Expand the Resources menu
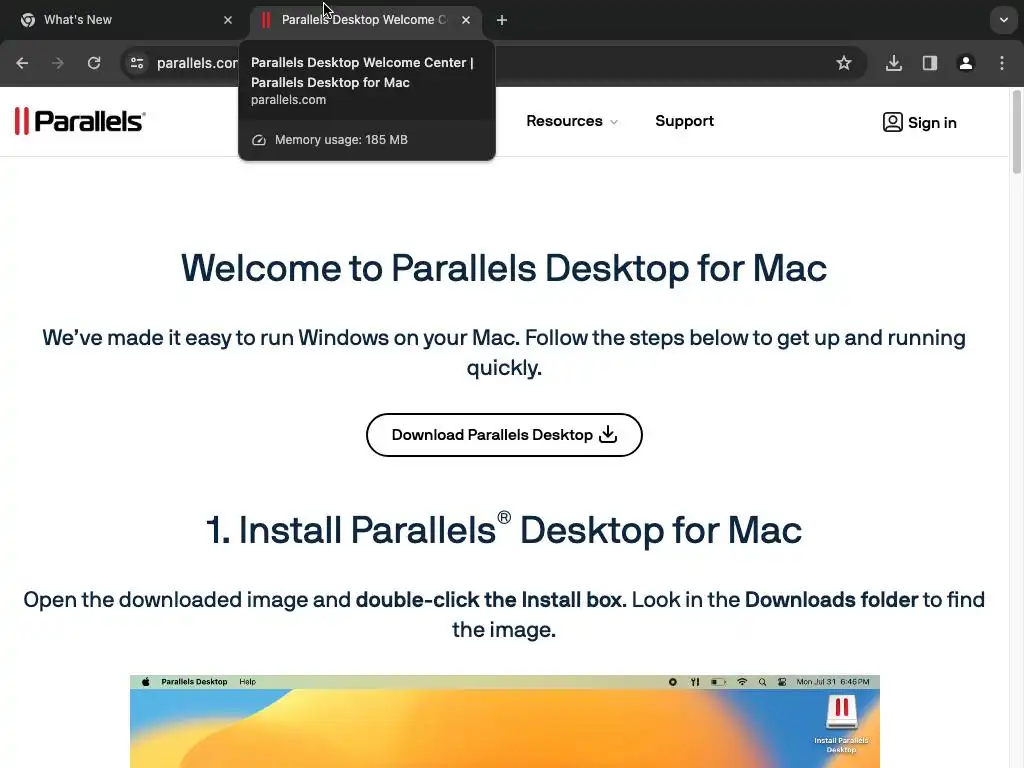 point(572,121)
